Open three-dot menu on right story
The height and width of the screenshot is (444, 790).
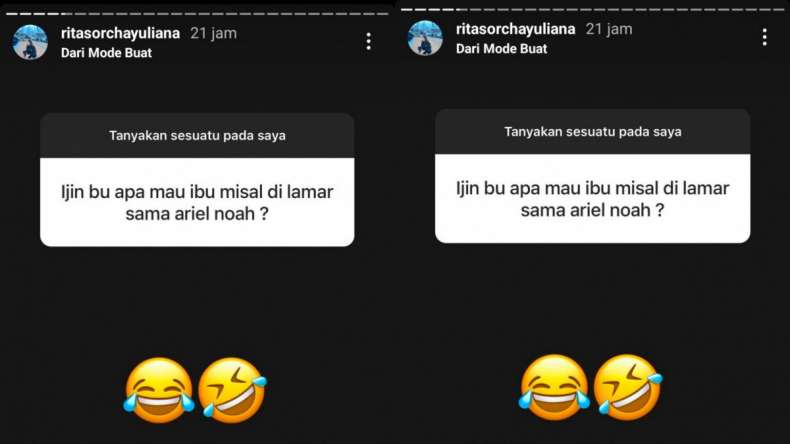(764, 37)
